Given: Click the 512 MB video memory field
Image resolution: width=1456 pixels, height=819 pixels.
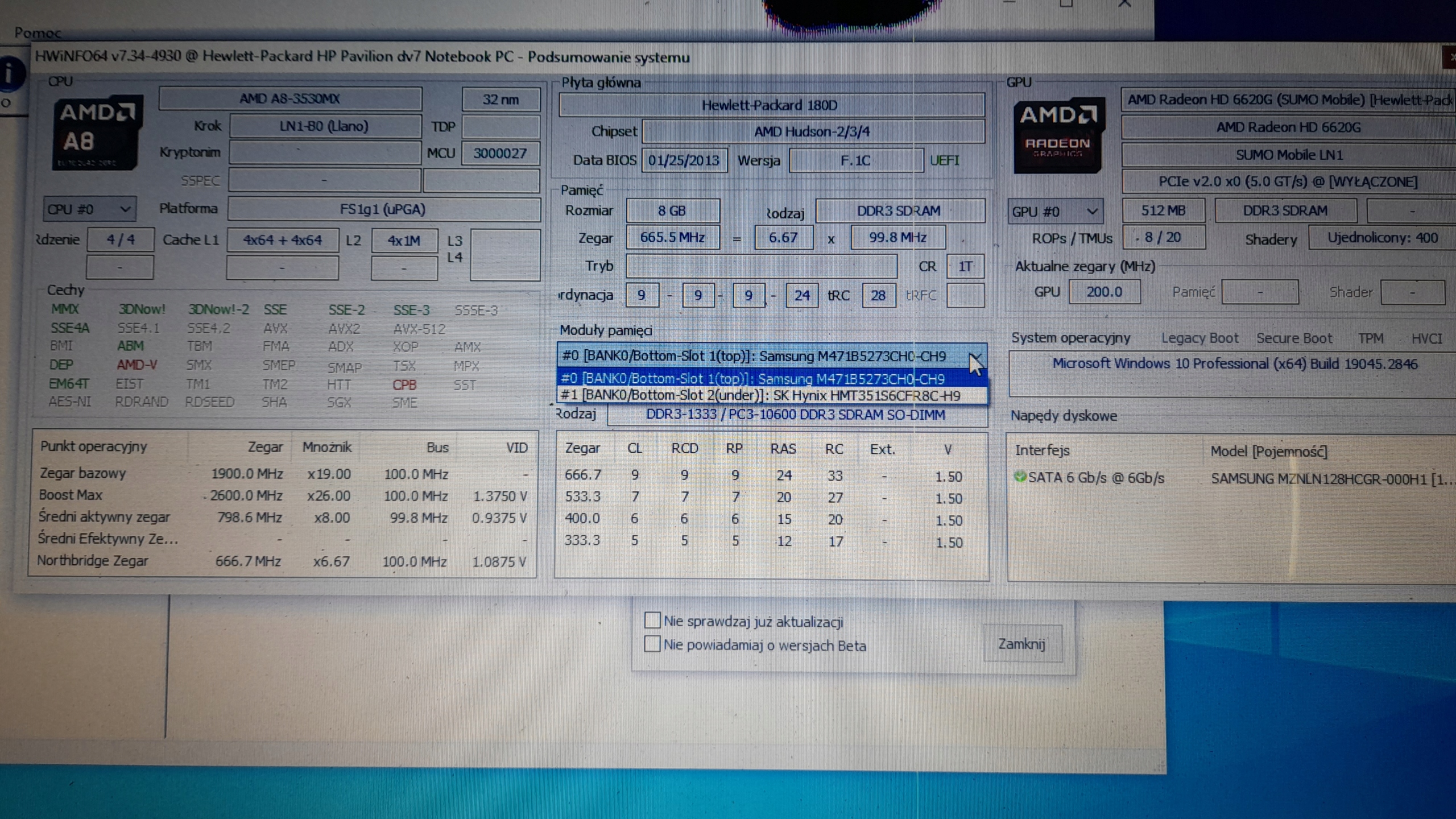Looking at the screenshot, I should pyautogui.click(x=1164, y=211).
